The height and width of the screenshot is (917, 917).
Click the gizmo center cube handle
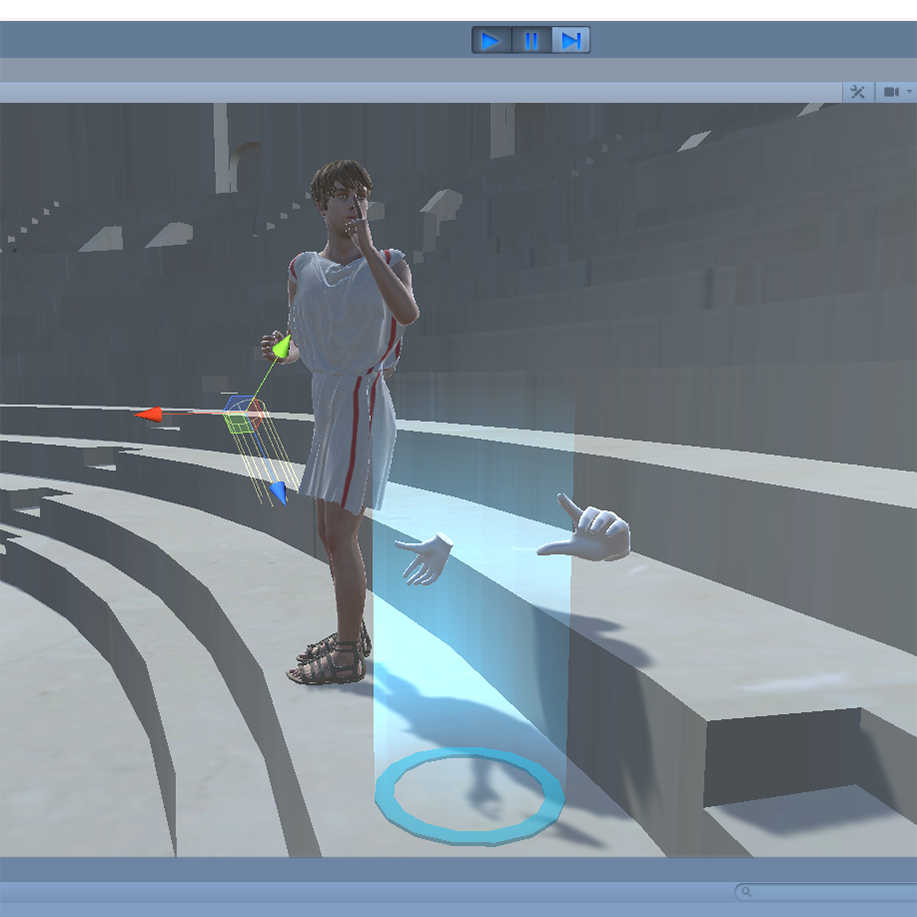[x=243, y=414]
